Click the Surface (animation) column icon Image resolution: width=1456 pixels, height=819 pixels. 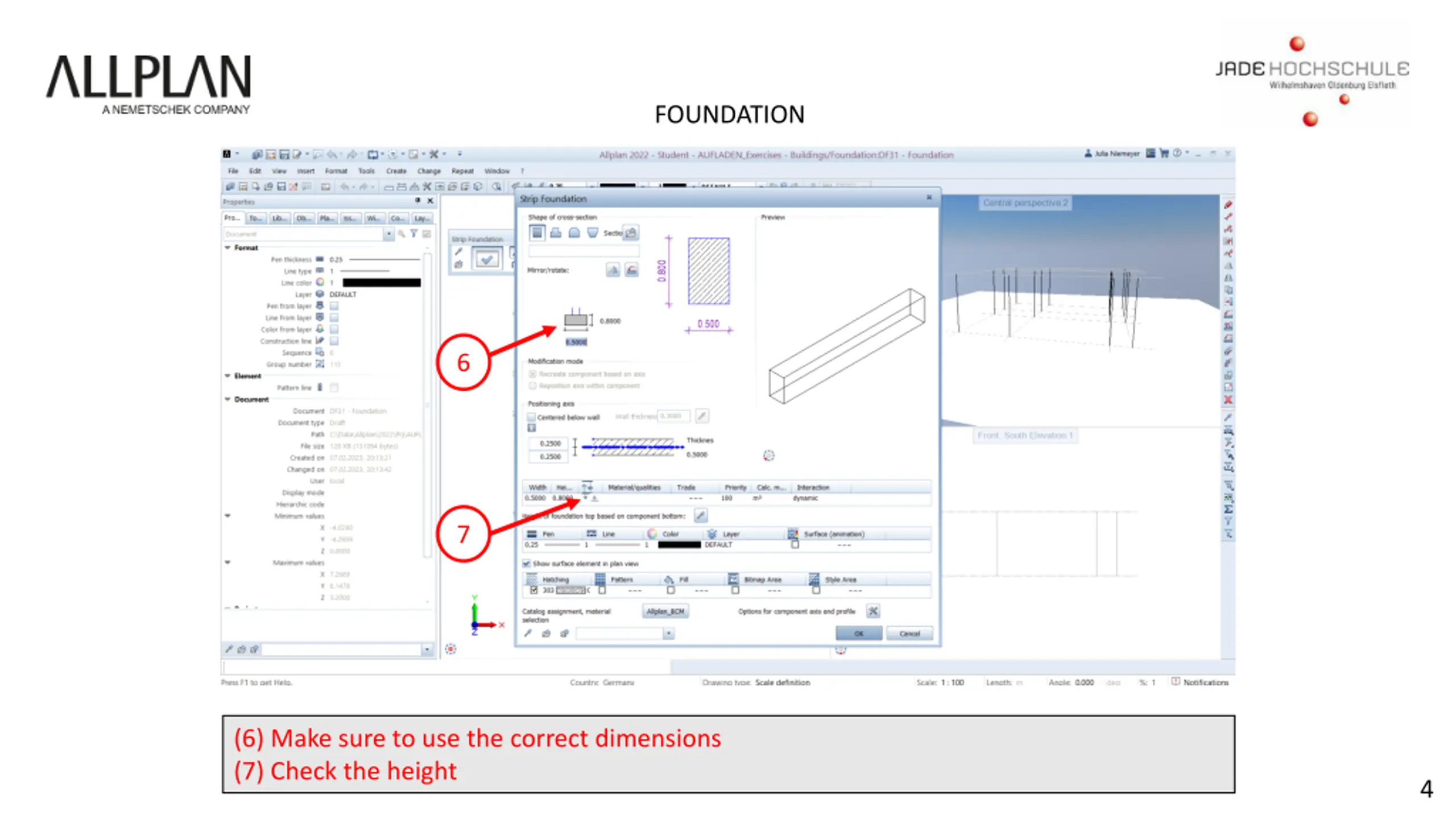click(x=792, y=534)
